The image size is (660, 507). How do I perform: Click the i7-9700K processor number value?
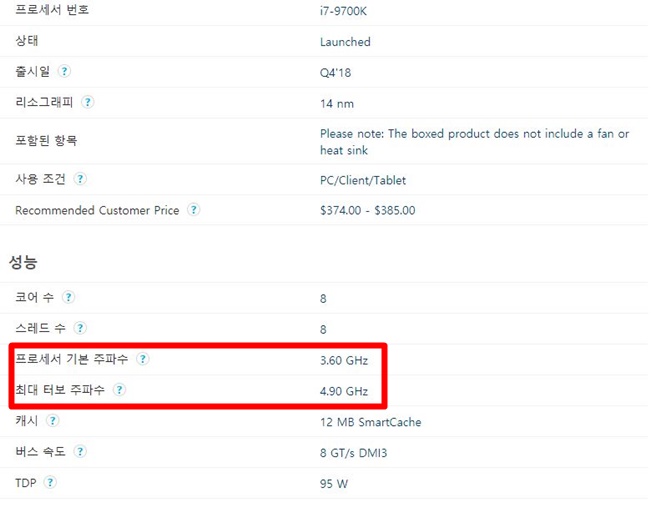[346, 11]
